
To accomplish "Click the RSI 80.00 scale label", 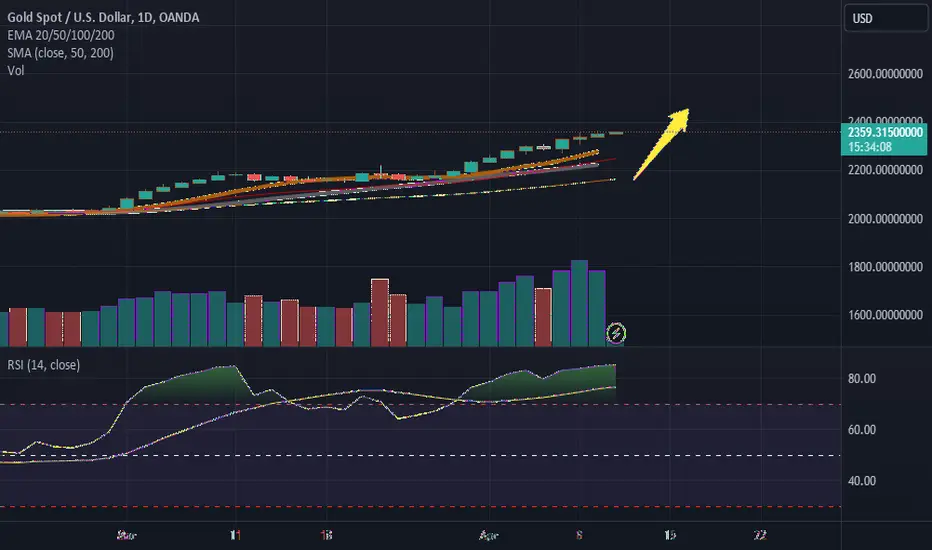I will (861, 378).
